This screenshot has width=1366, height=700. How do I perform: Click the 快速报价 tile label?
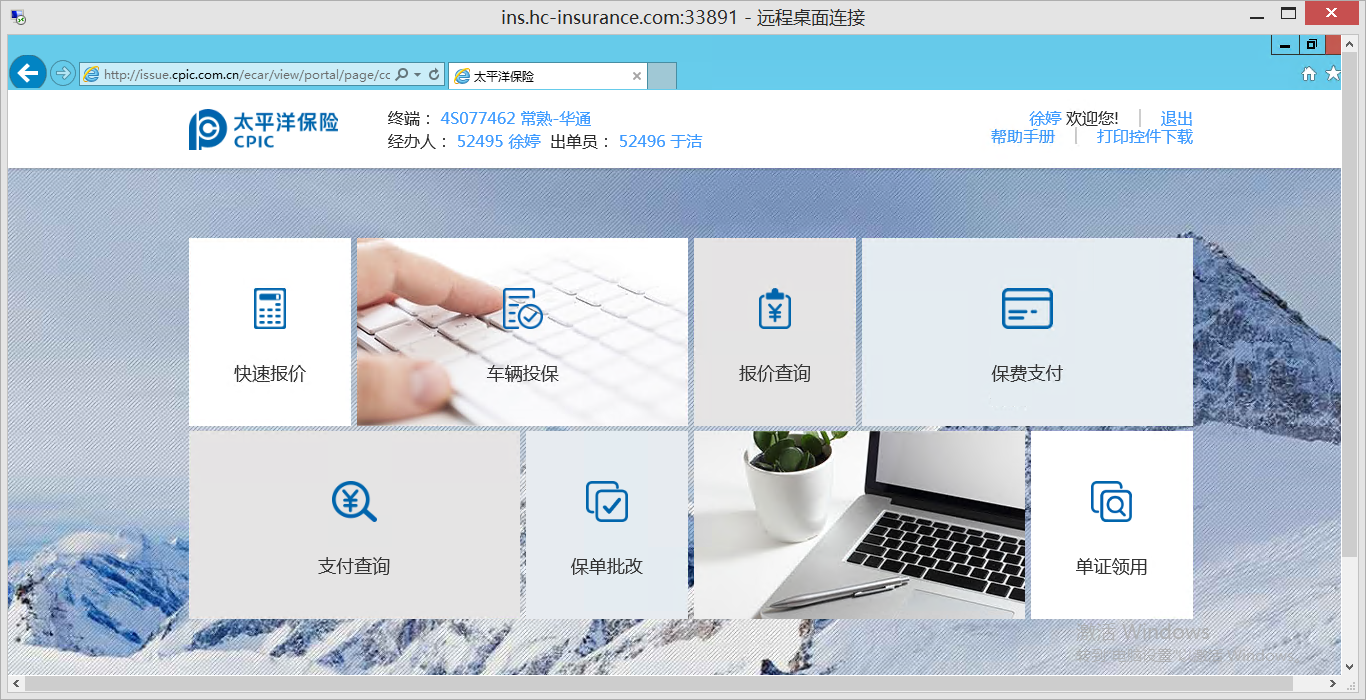click(270, 374)
